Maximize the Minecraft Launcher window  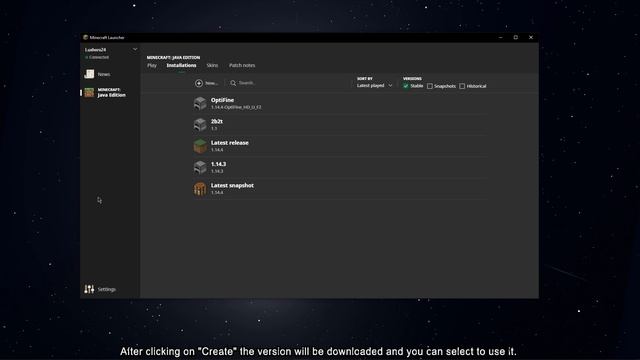point(516,37)
